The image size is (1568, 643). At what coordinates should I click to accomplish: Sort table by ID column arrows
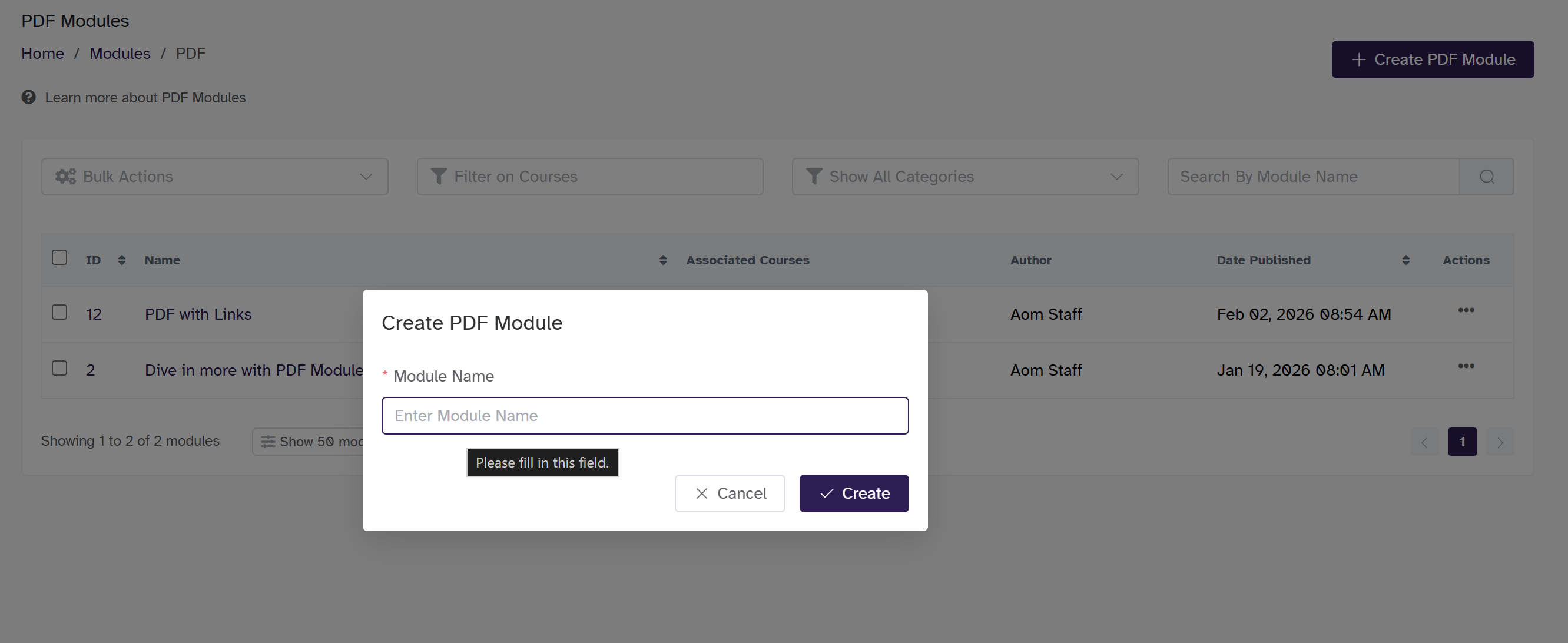pyautogui.click(x=122, y=261)
